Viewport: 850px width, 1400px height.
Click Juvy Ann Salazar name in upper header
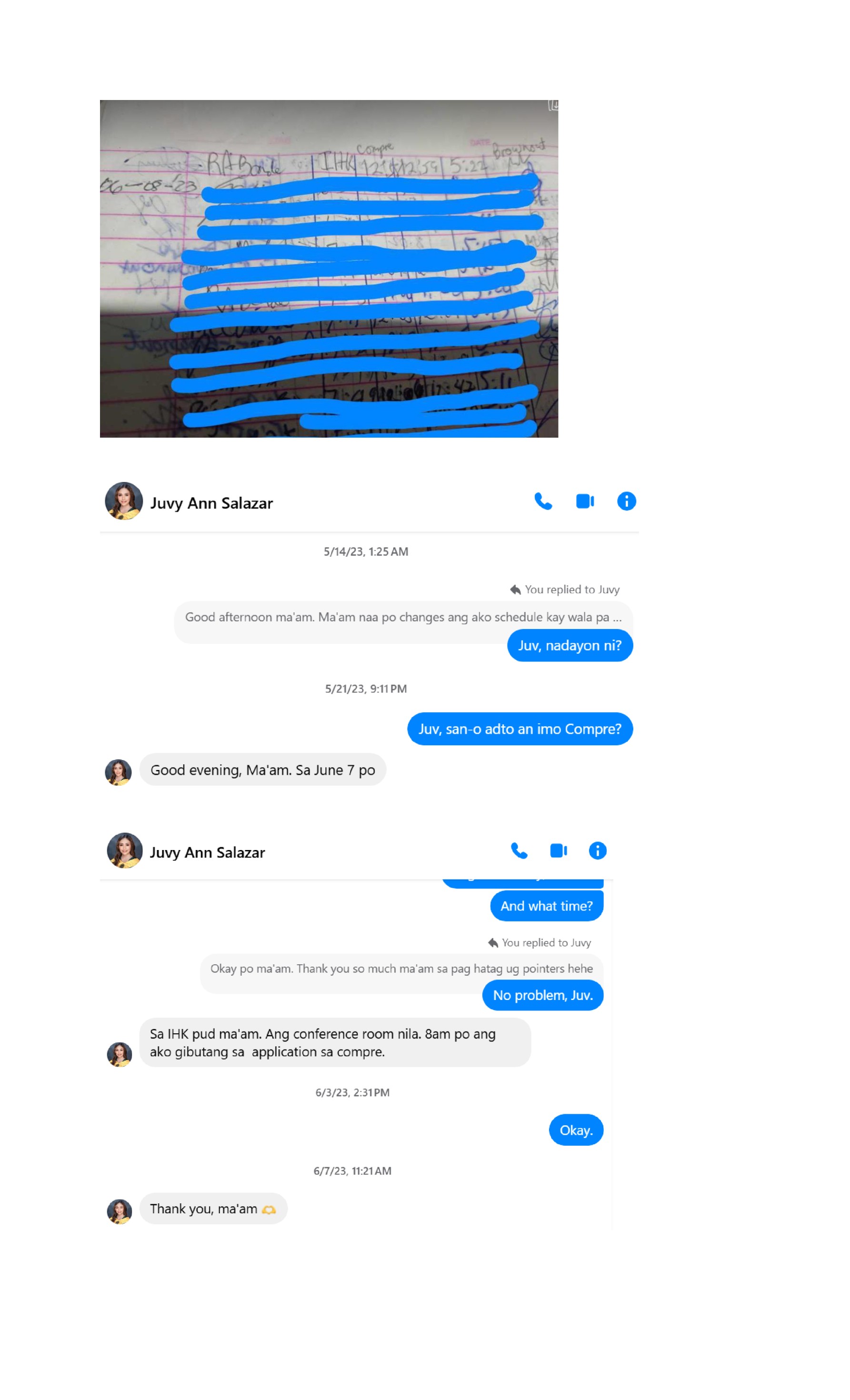(211, 503)
